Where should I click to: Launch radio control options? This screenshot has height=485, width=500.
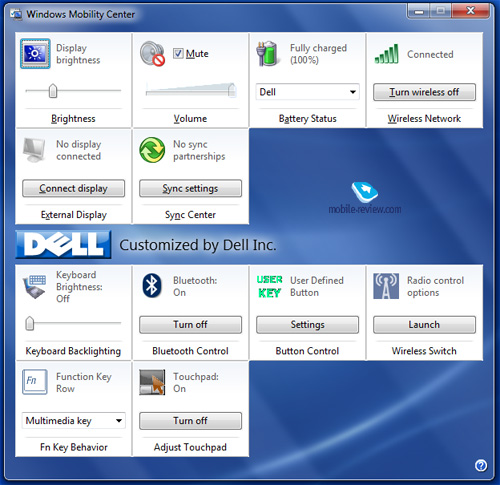[424, 325]
